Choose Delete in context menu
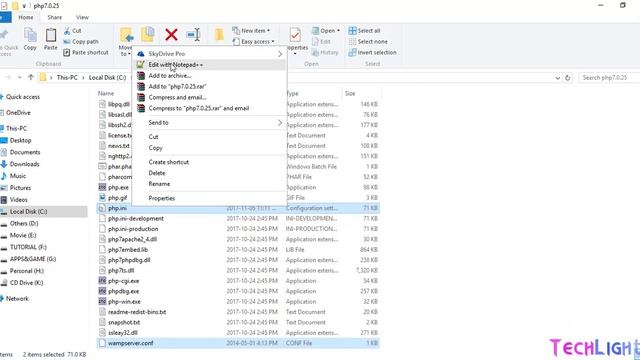The image size is (640, 360). click(x=210, y=173)
